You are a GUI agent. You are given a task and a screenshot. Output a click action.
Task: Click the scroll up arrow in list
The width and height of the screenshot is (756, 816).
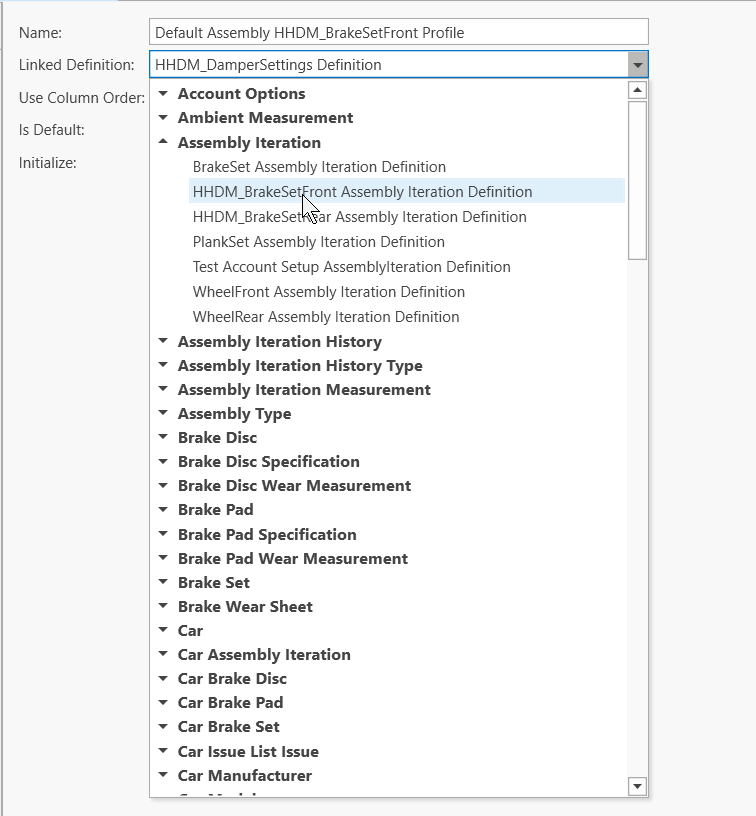click(x=637, y=90)
